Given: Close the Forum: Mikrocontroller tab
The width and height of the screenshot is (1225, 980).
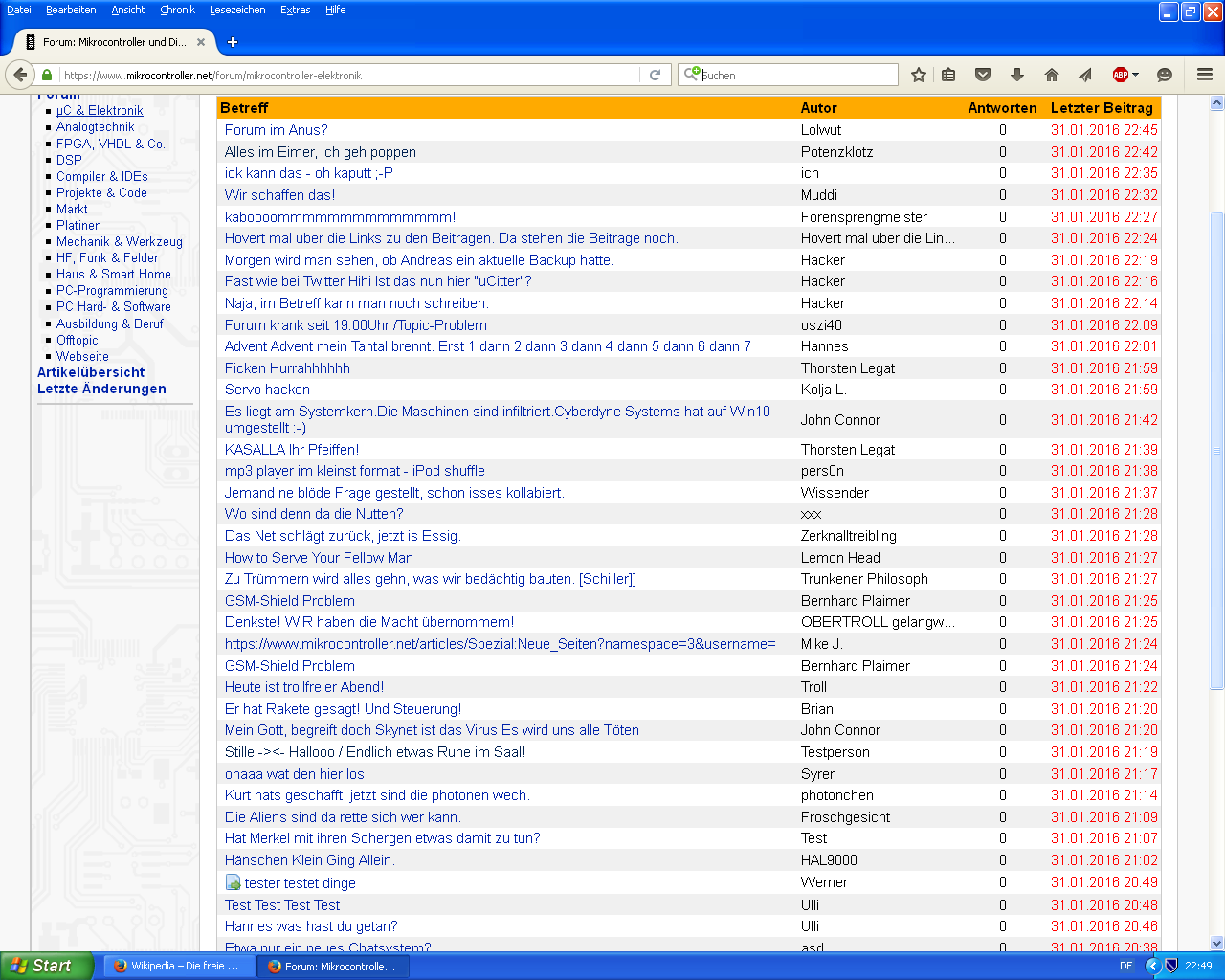Looking at the screenshot, I should (x=201, y=42).
